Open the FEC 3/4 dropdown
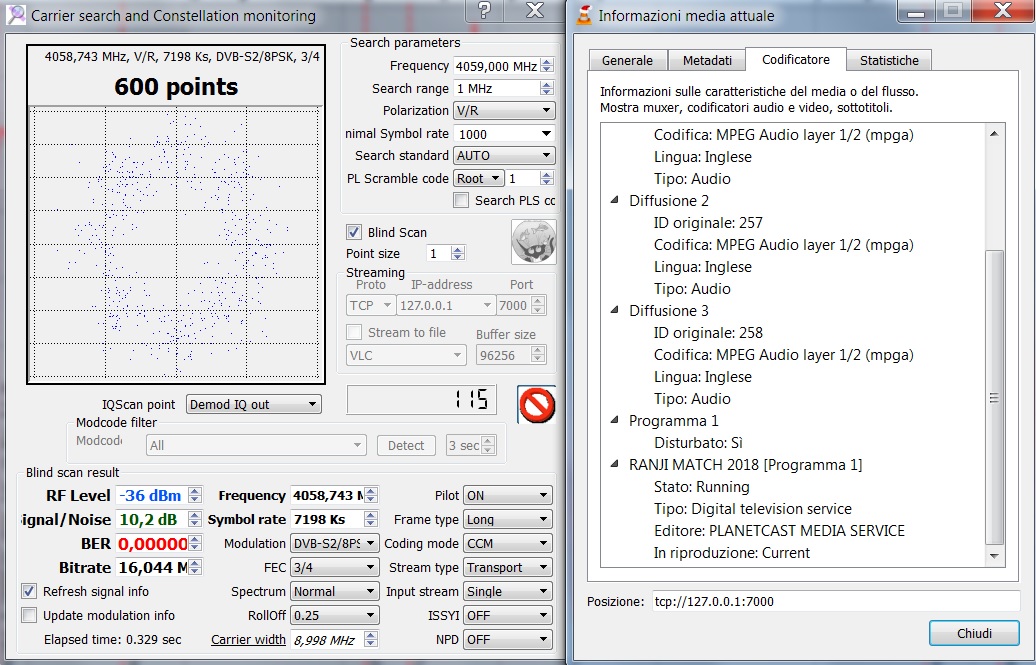1036x665 pixels. [335, 567]
